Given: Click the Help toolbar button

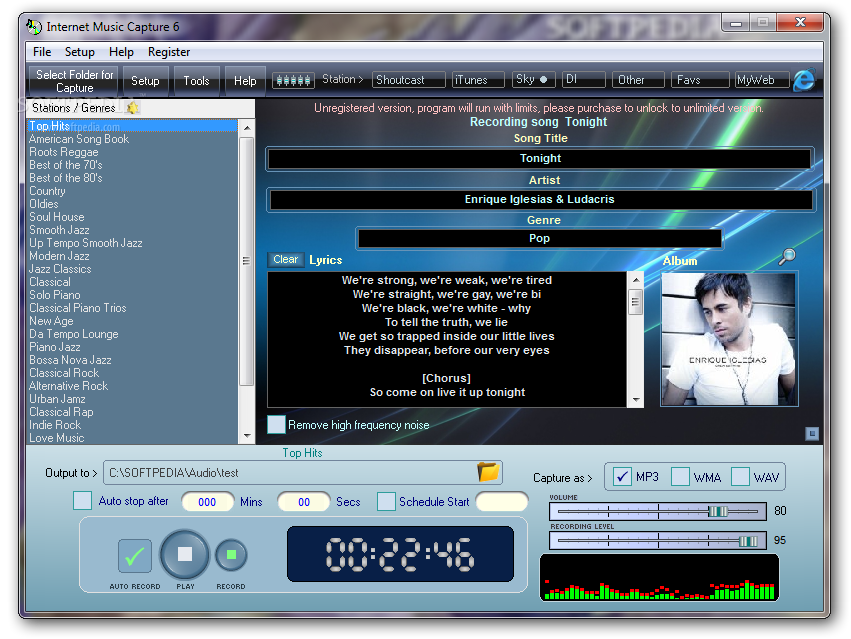Looking at the screenshot, I should [245, 81].
